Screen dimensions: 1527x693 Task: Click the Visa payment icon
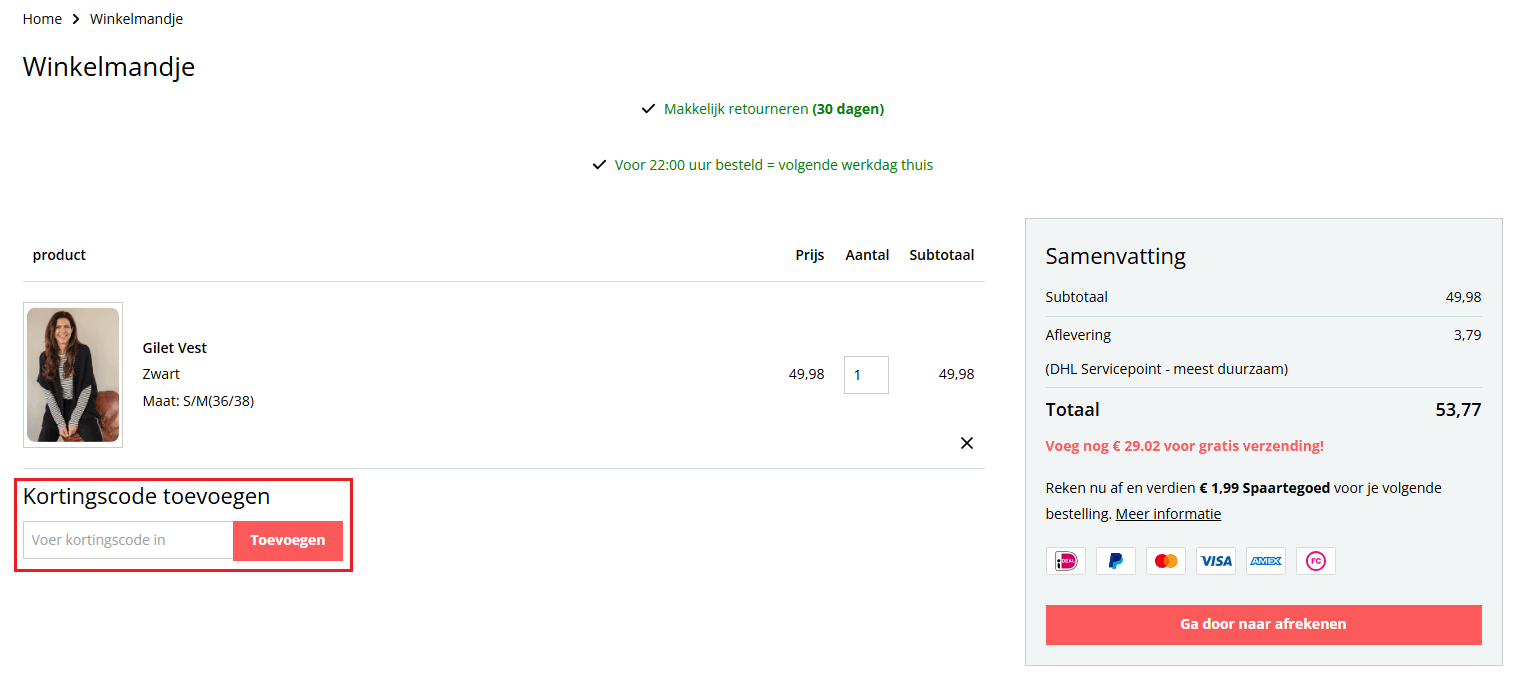coord(1216,561)
